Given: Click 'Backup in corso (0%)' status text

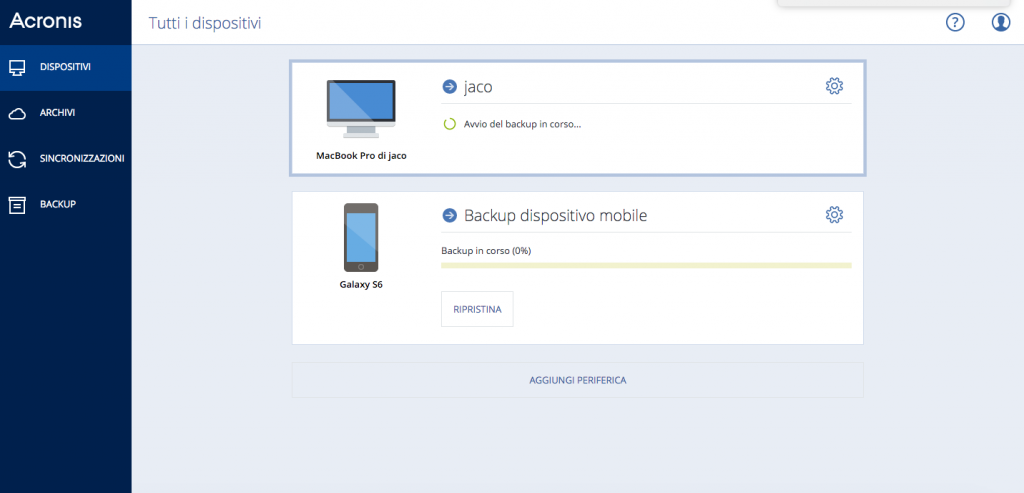Looking at the screenshot, I should click(486, 251).
